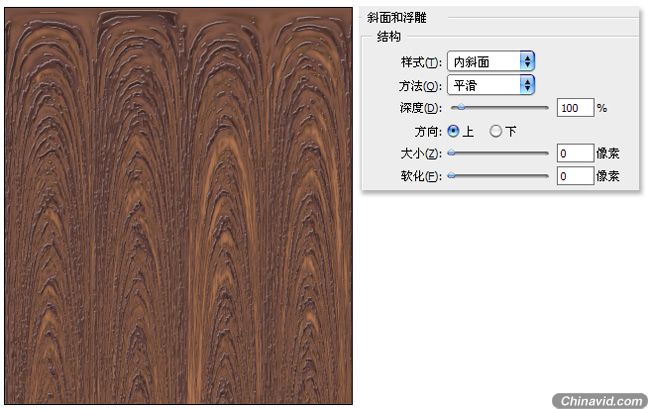Click the 软化 slider handle
Screen dimensions: 650x409
[x=452, y=176]
